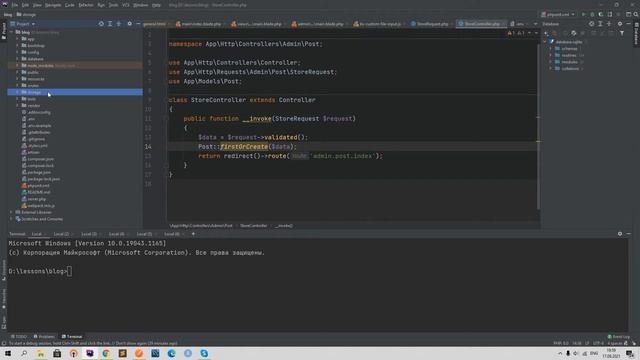Show hidden editor tabs dropdown

(x=536, y=24)
